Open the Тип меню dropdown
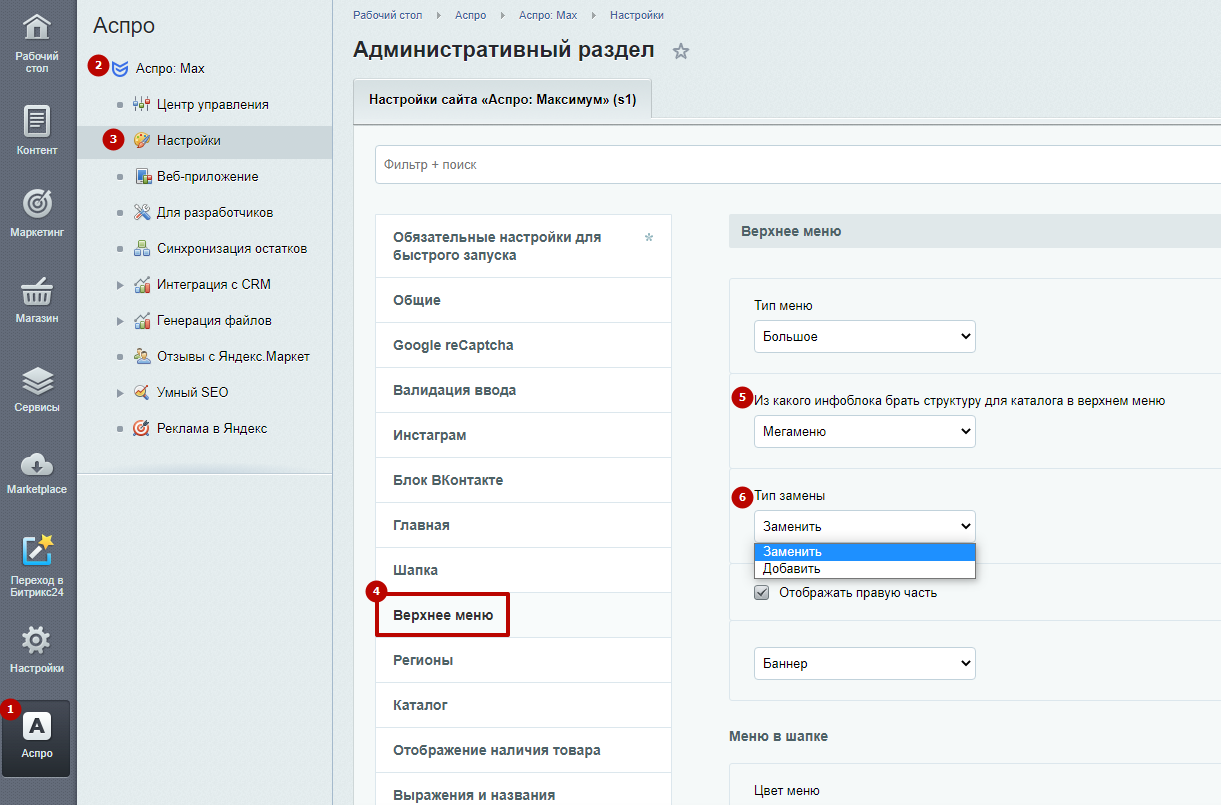The width and height of the screenshot is (1221, 805). pyautogui.click(x=865, y=336)
